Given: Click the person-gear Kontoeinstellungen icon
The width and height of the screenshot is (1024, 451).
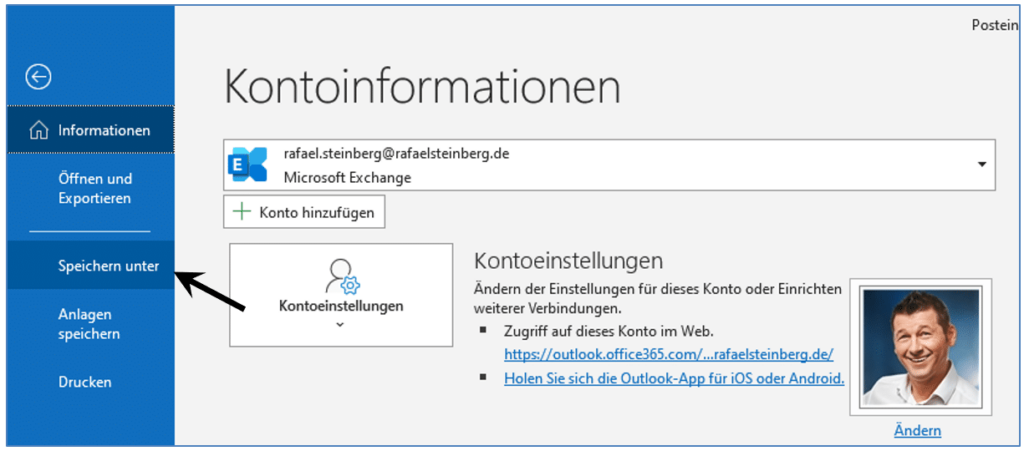Looking at the screenshot, I should coord(342,277).
